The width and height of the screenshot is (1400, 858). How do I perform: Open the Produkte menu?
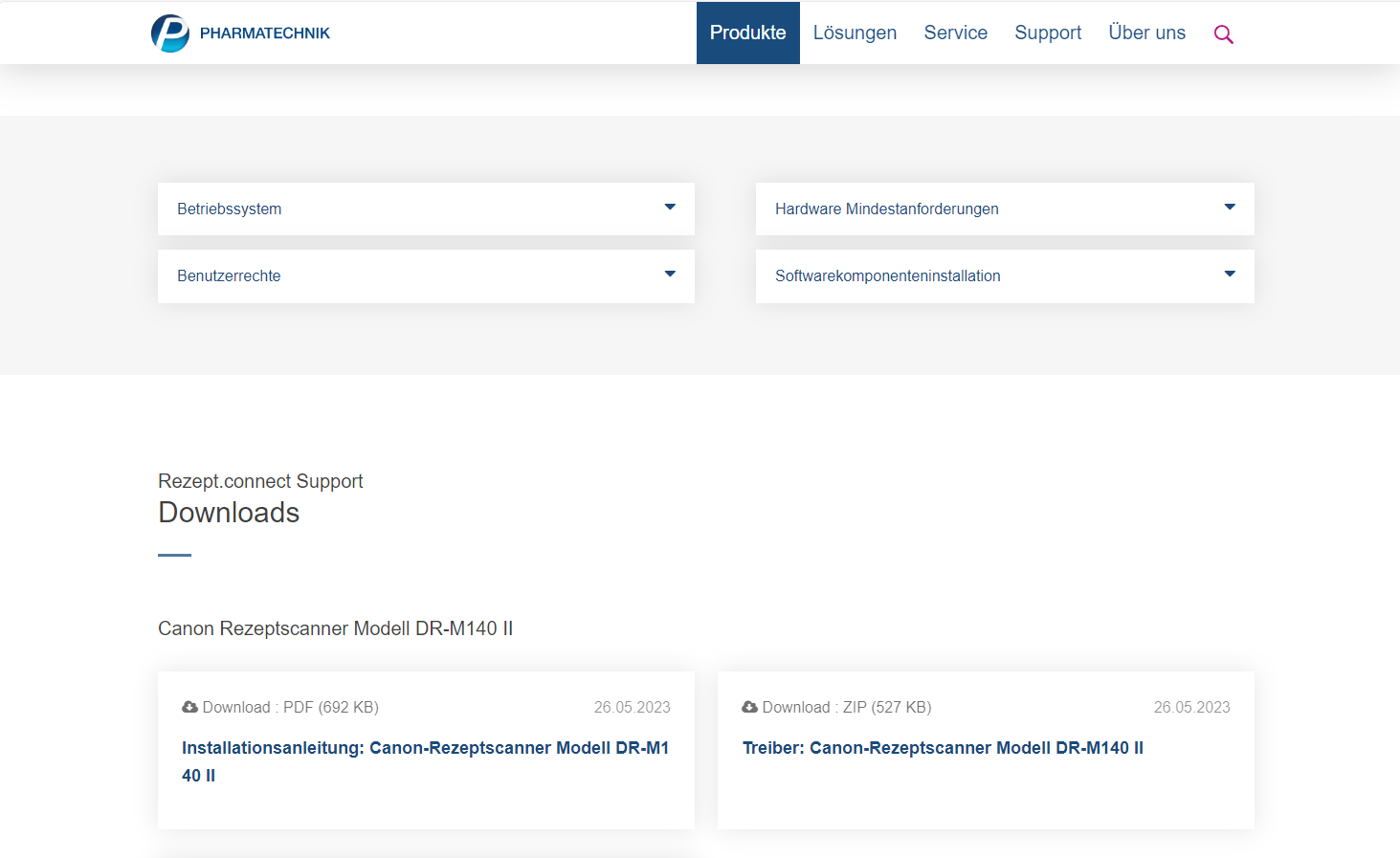[x=747, y=33]
